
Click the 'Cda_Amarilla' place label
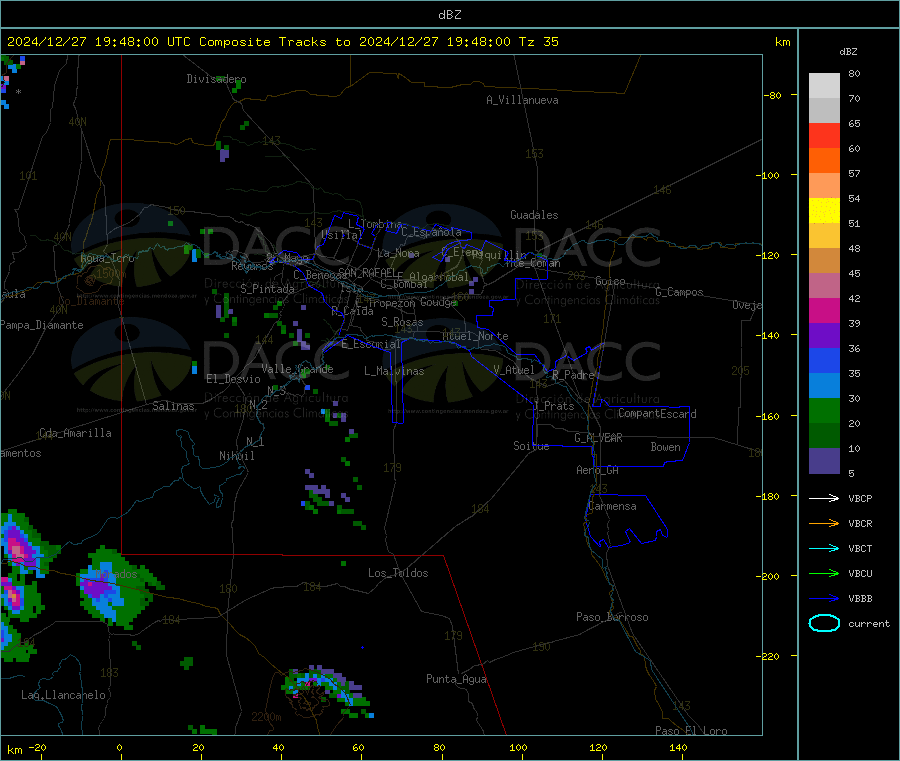click(x=75, y=433)
